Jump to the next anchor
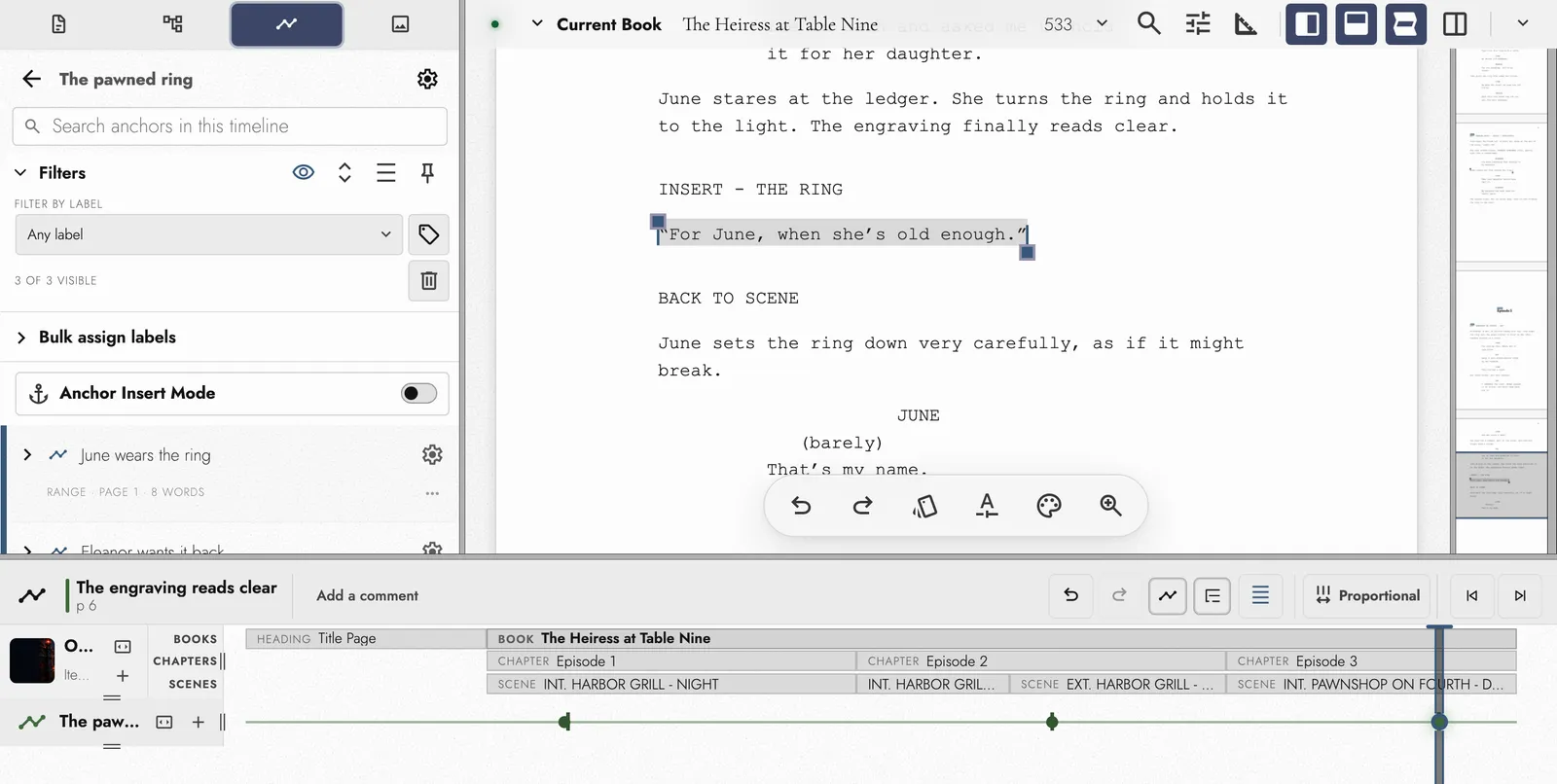 point(1520,595)
